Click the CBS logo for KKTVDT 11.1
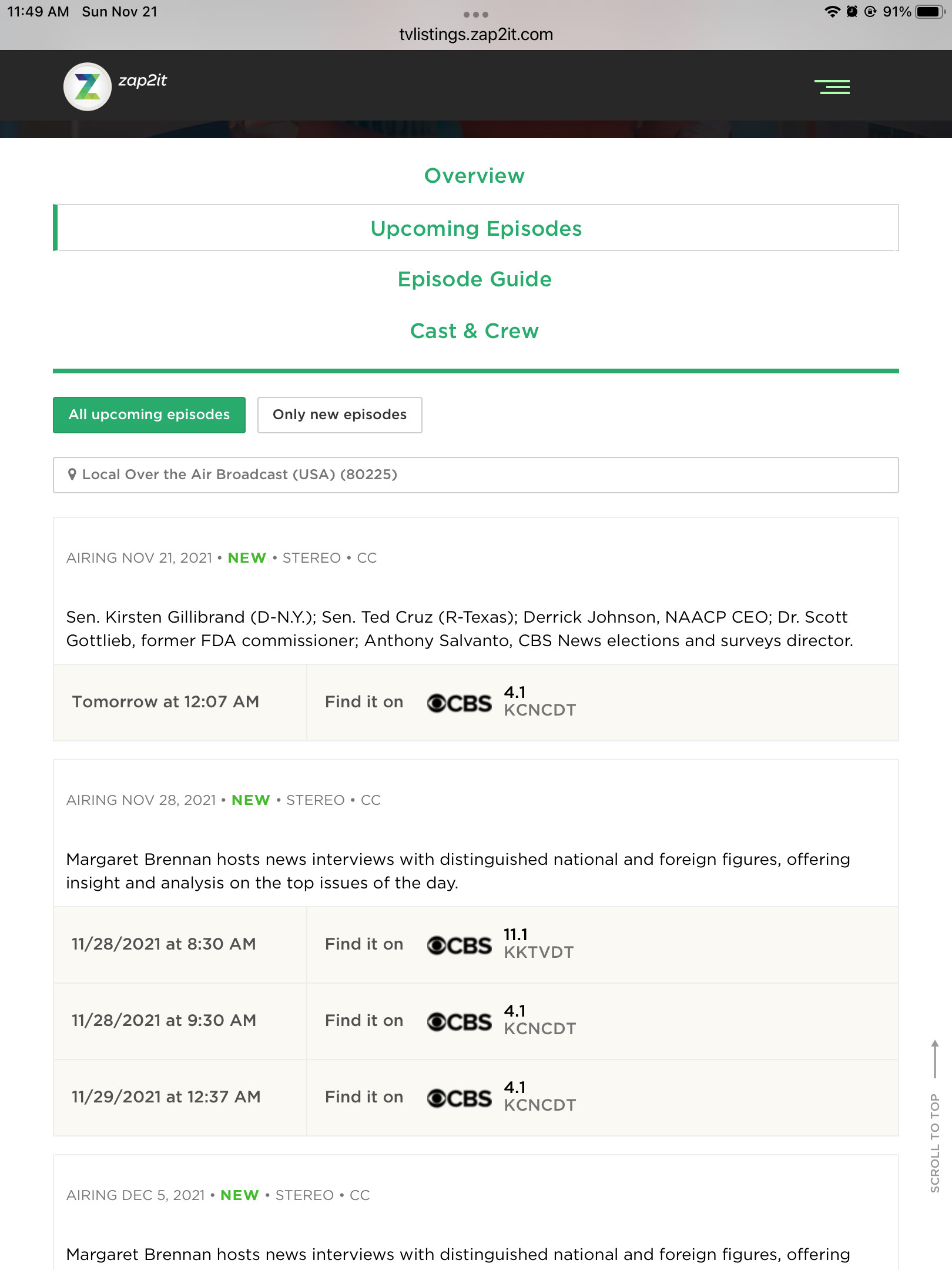This screenshot has width=952, height=1270. click(459, 945)
